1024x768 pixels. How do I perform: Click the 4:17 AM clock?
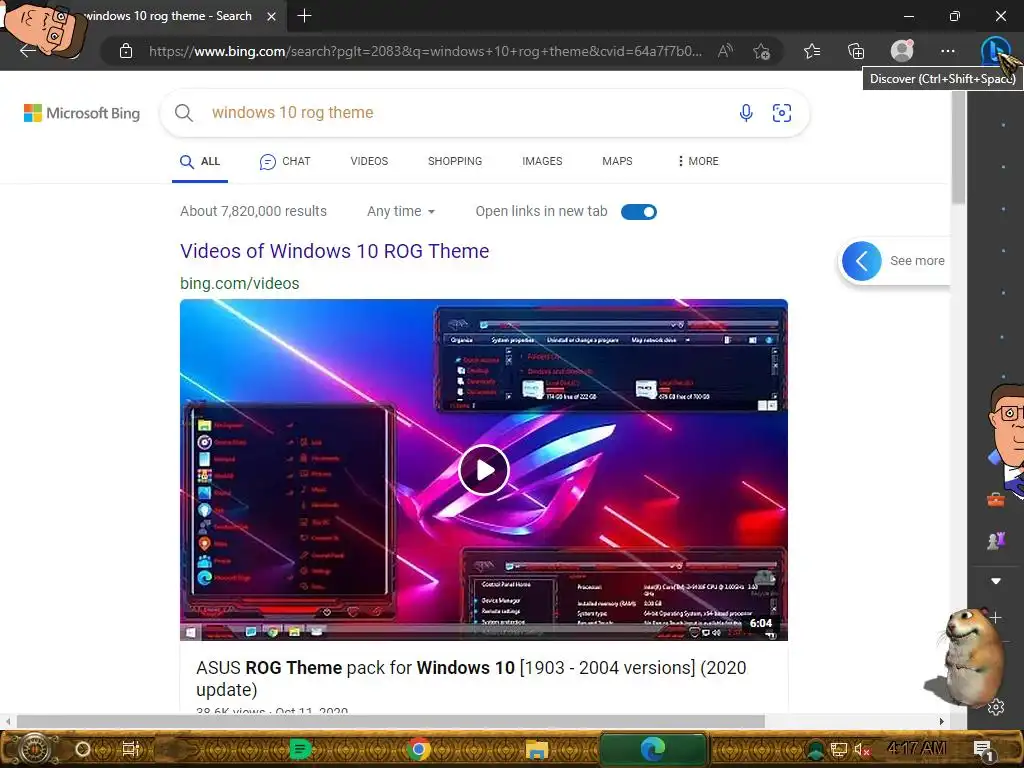click(918, 748)
